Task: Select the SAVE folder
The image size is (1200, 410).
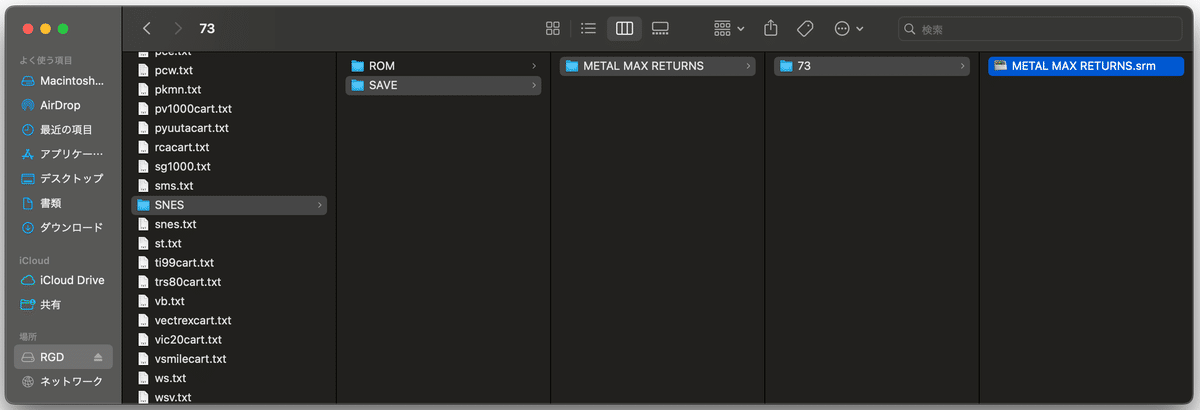Action: 443,85
